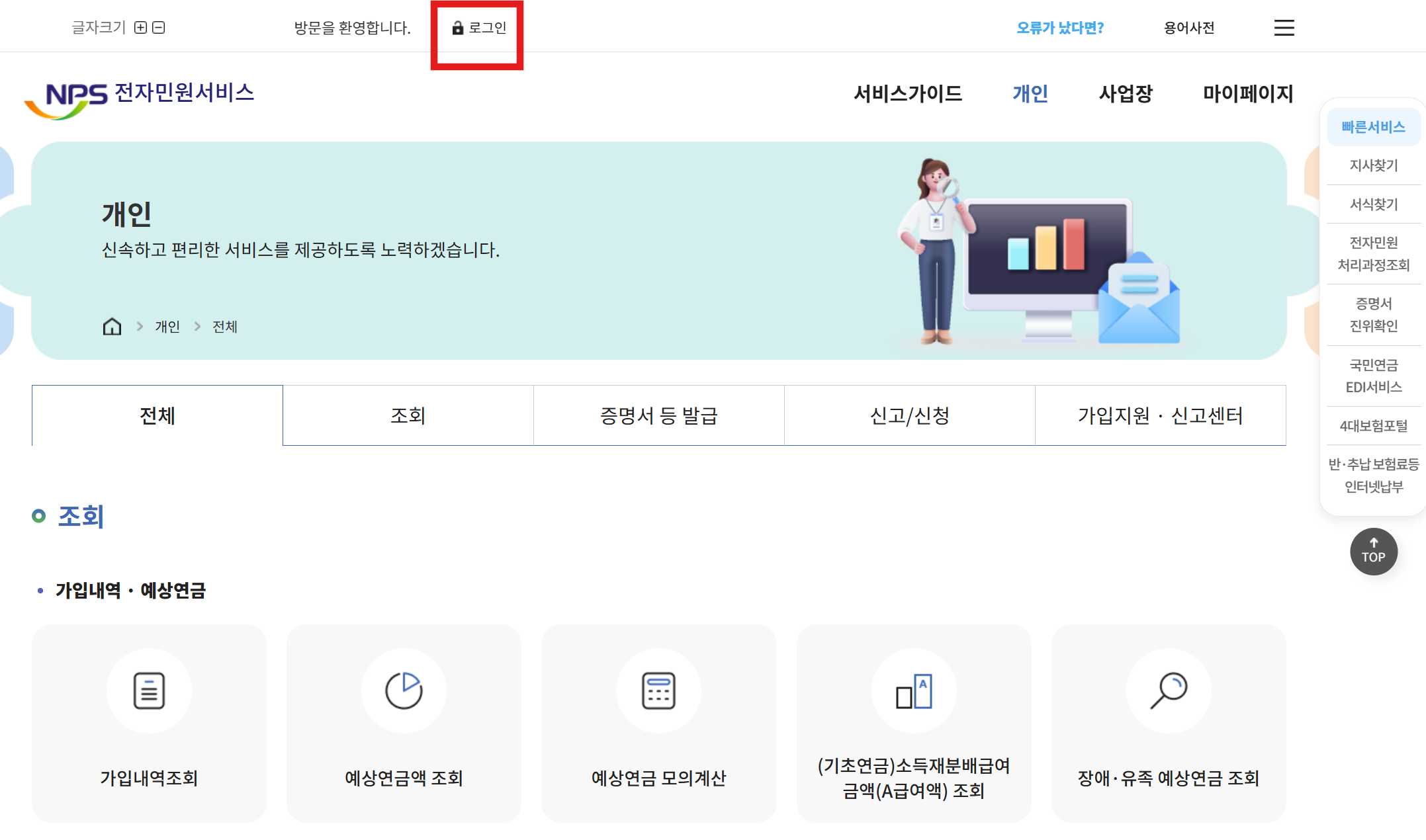This screenshot has width=1426, height=840.
Task: Expand the 개인 breadcrumb item
Action: point(167,326)
